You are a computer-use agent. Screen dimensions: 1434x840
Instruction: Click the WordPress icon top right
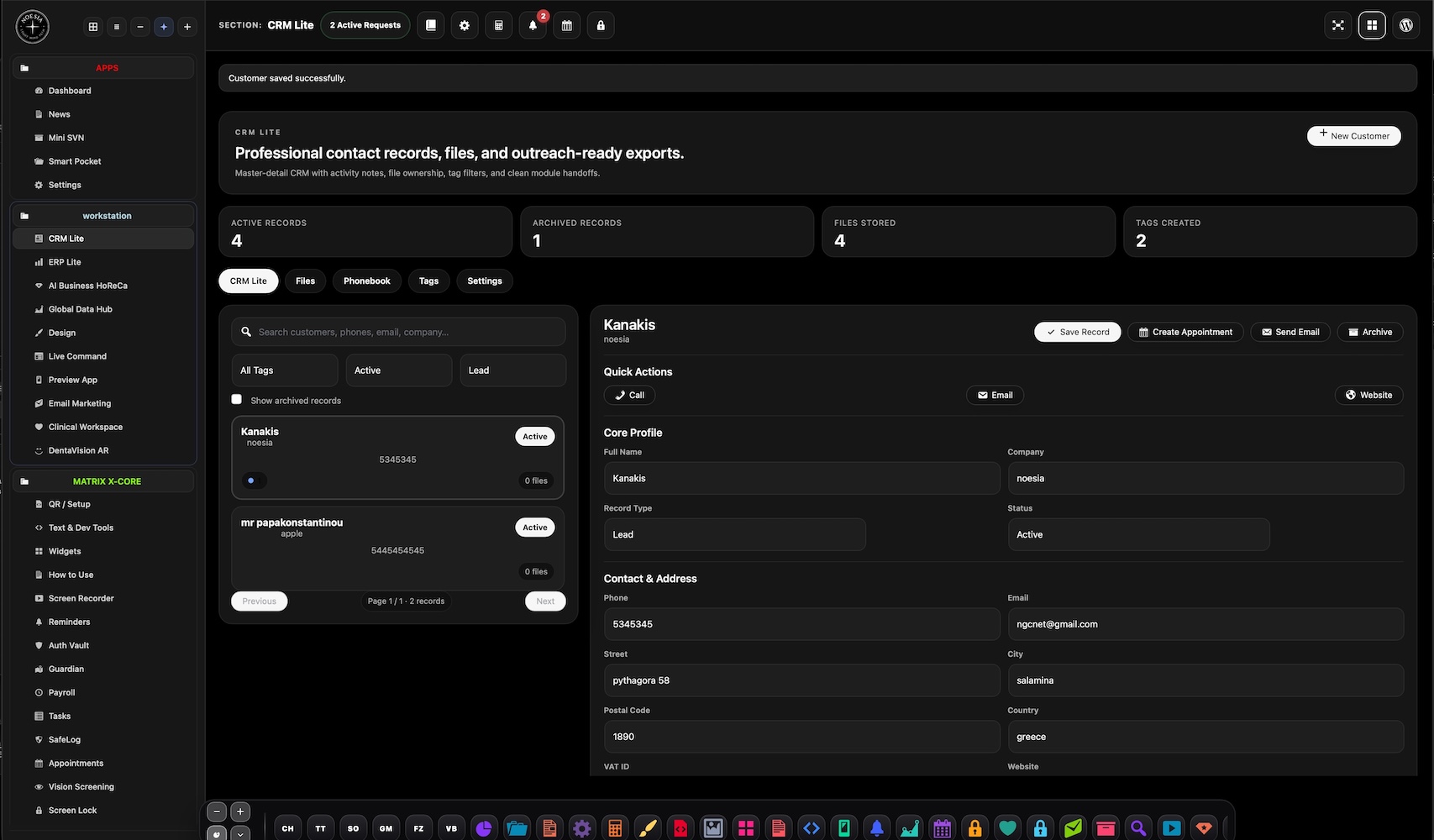(x=1406, y=25)
